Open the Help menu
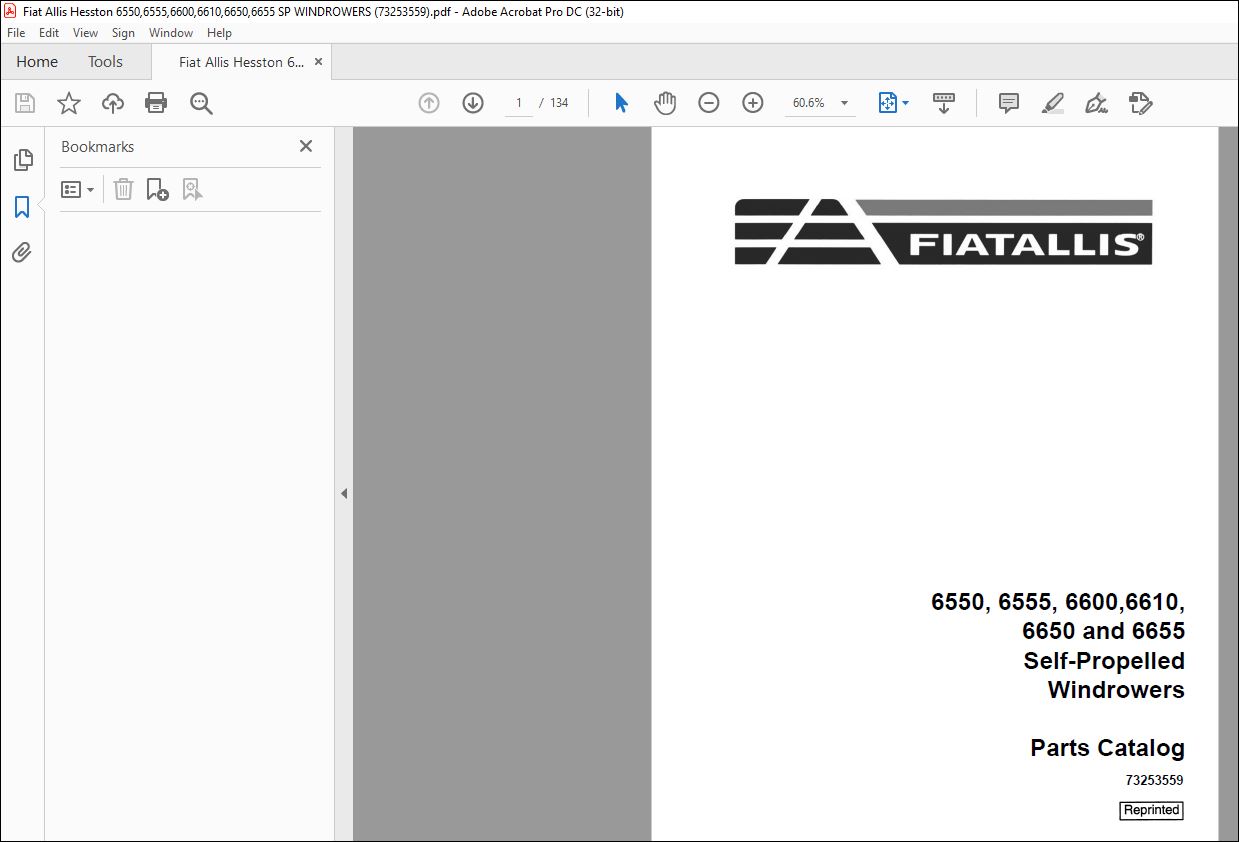 219,33
